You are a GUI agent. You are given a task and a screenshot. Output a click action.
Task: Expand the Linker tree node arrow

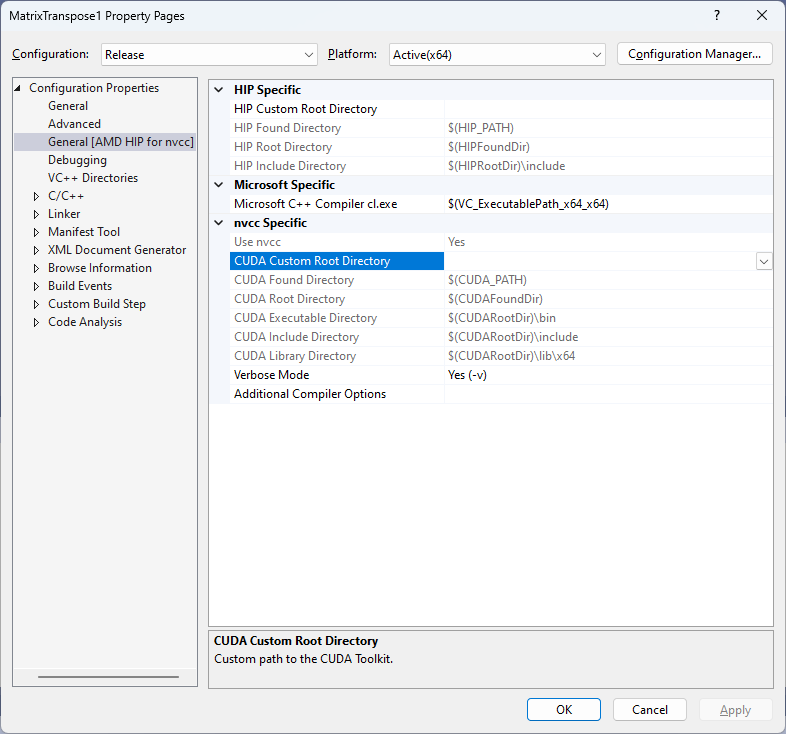click(x=37, y=214)
